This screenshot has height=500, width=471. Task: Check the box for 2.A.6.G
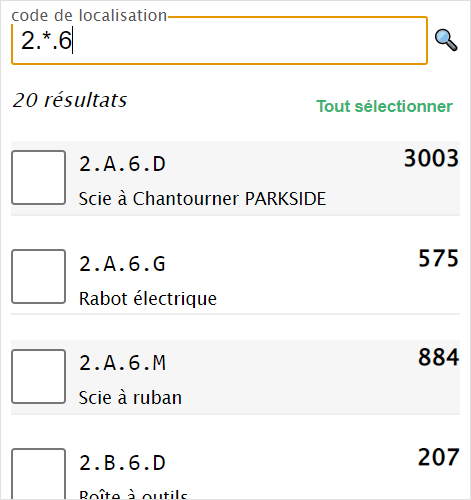[38, 276]
